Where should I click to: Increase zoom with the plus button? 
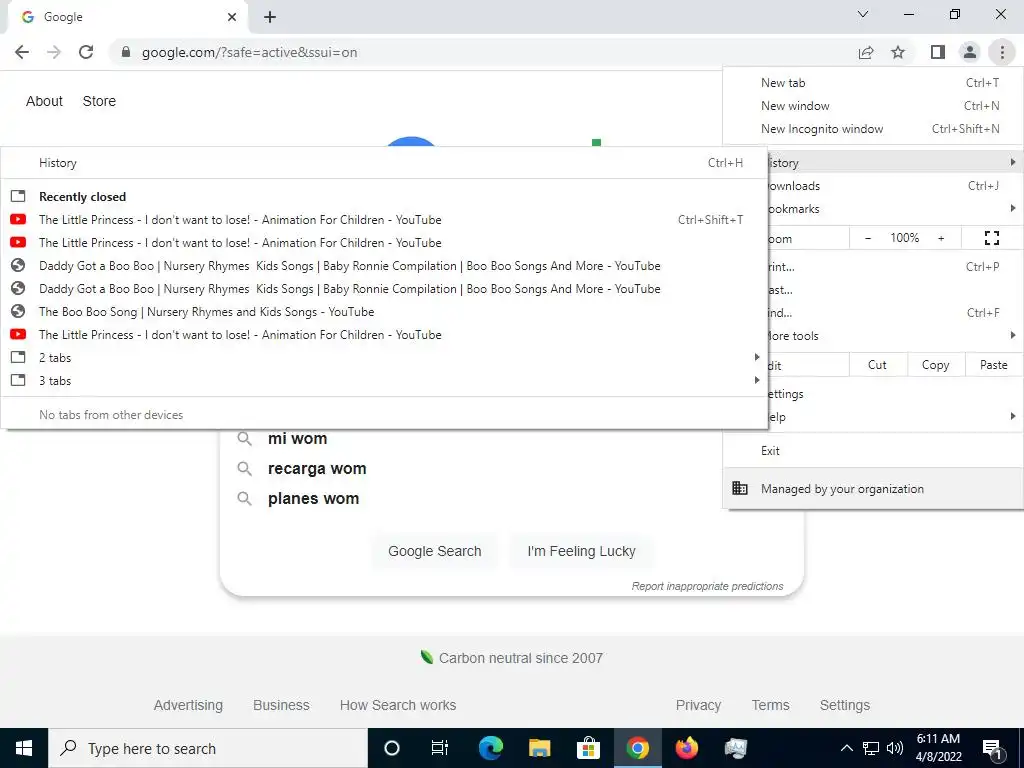point(941,238)
